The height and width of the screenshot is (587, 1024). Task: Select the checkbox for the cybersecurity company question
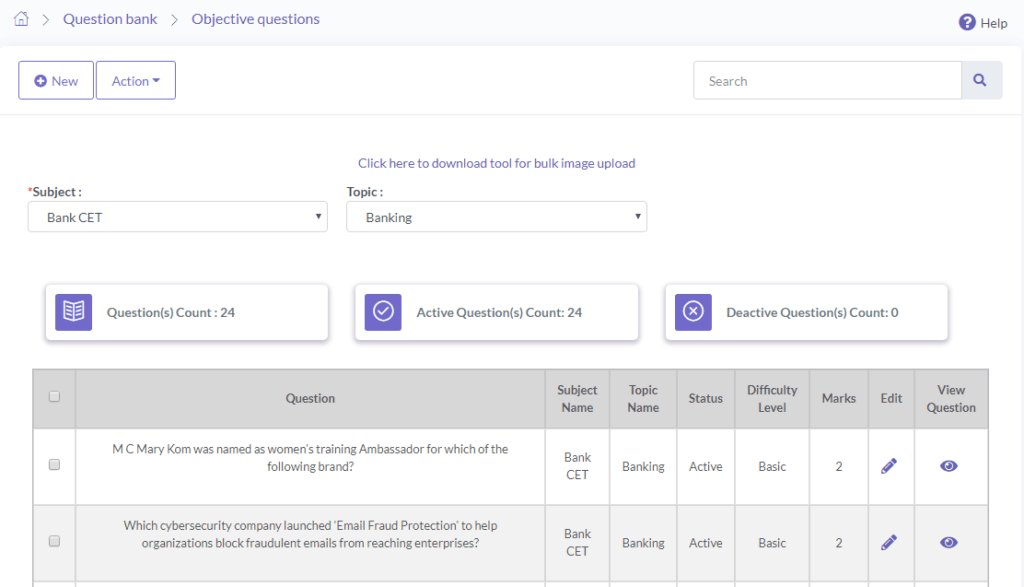54,541
